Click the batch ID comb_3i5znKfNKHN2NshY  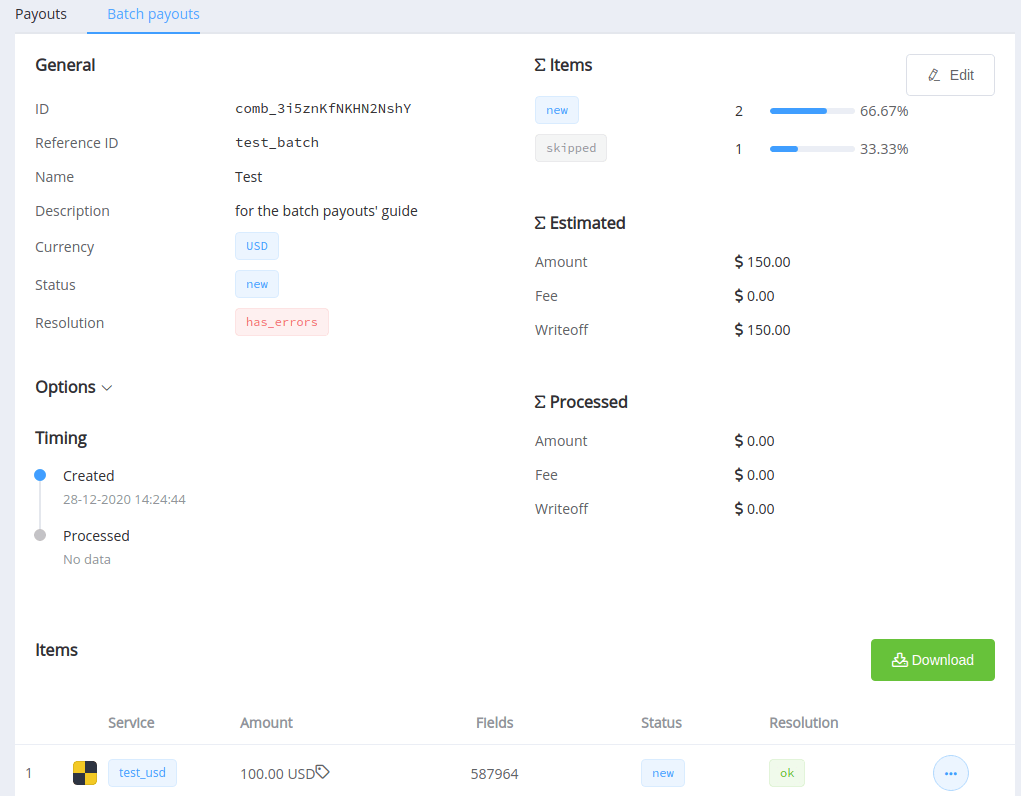tap(323, 109)
